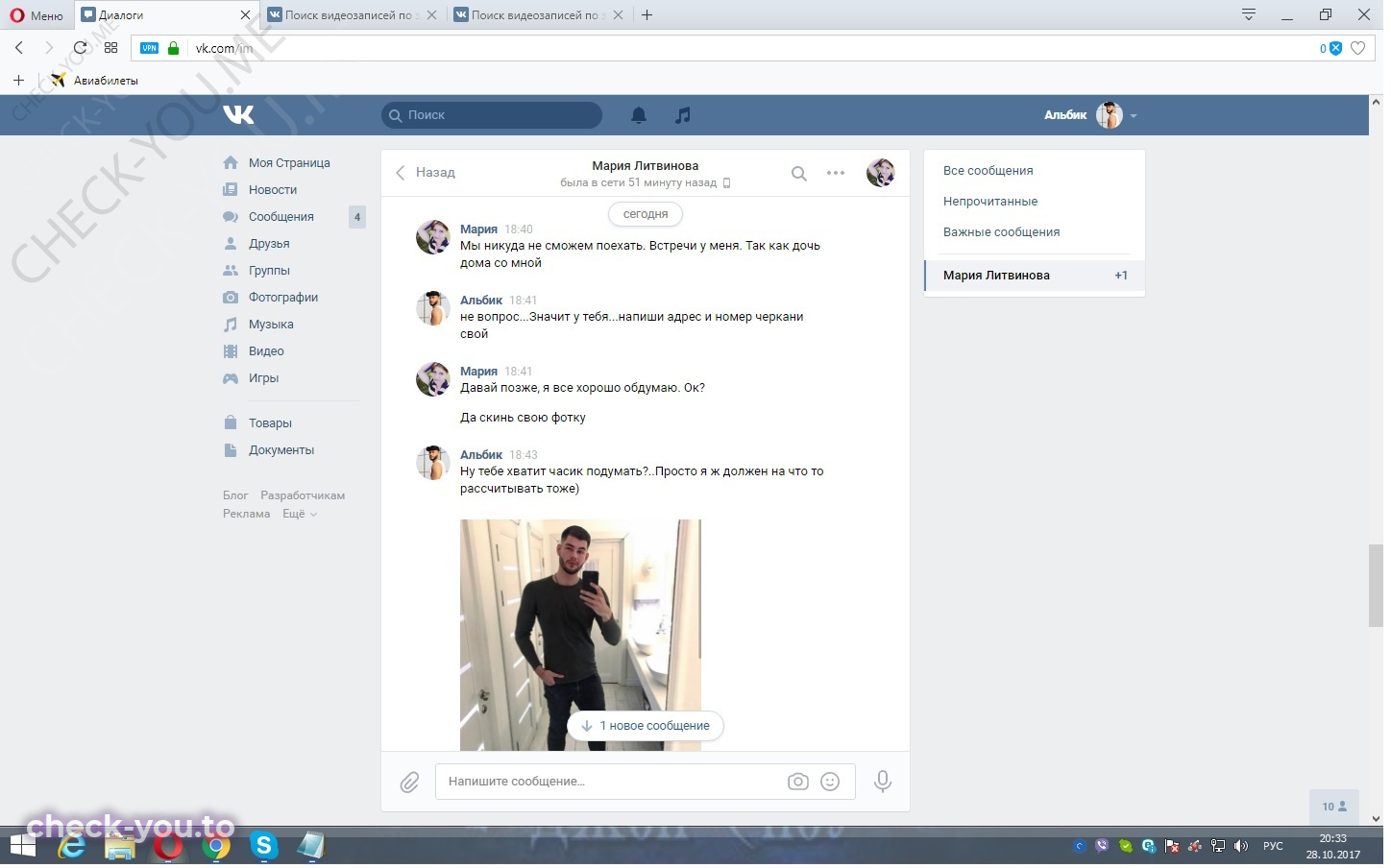Open the Opera Меню button
Screen dimensions: 1391x868
pos(37,15)
